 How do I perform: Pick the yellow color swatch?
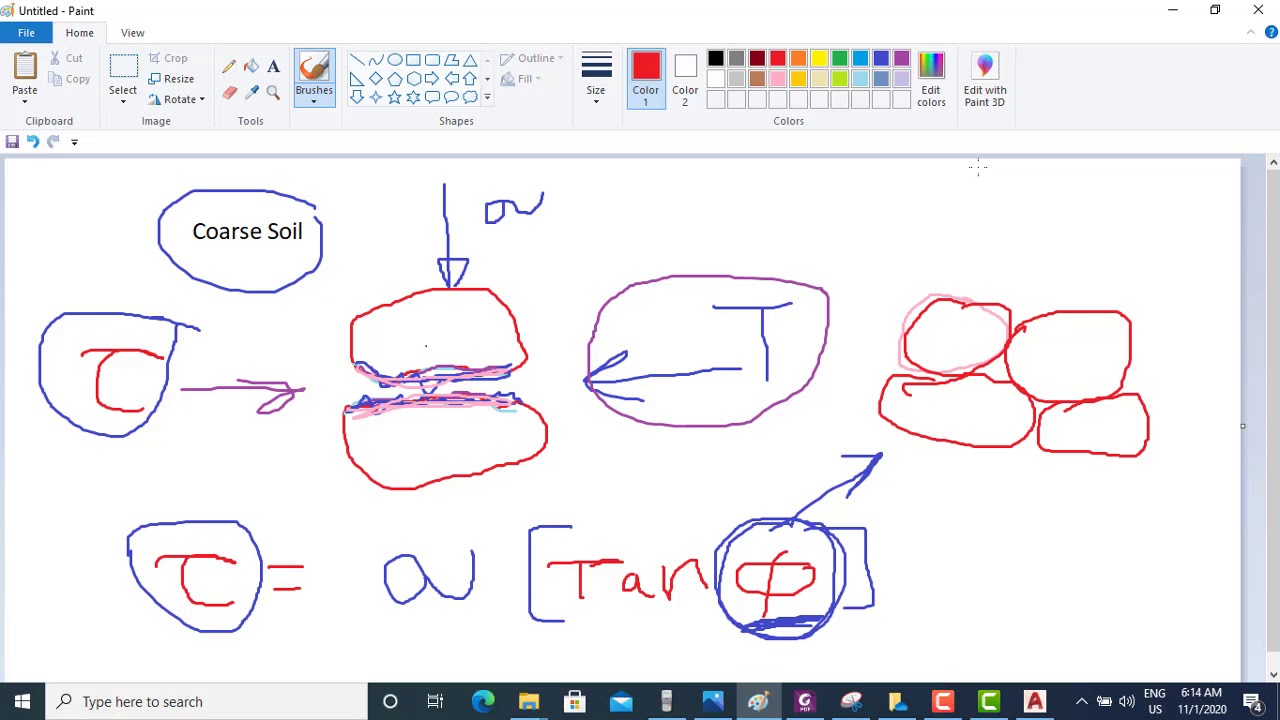coord(819,59)
